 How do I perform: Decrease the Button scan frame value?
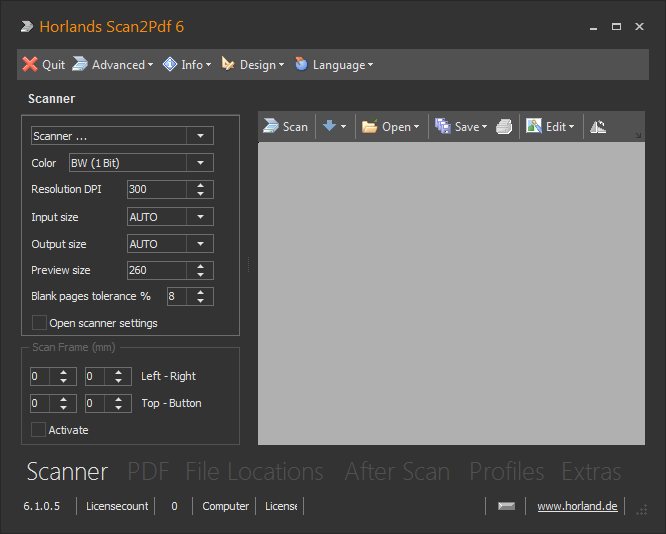(119, 408)
